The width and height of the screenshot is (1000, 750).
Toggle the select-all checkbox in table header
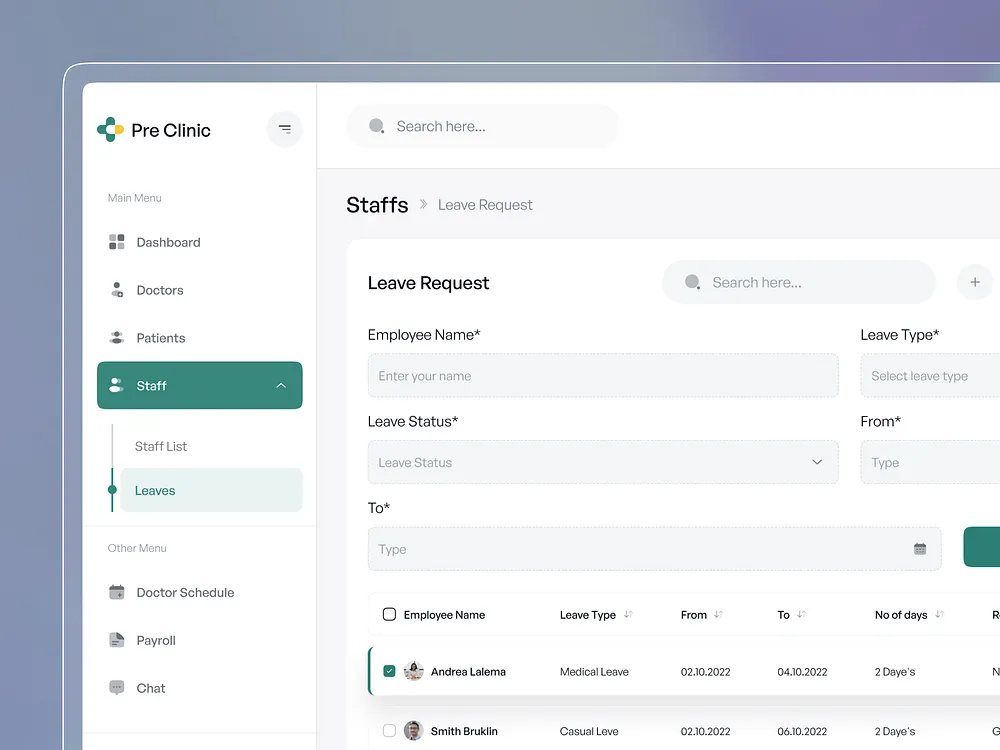(389, 614)
